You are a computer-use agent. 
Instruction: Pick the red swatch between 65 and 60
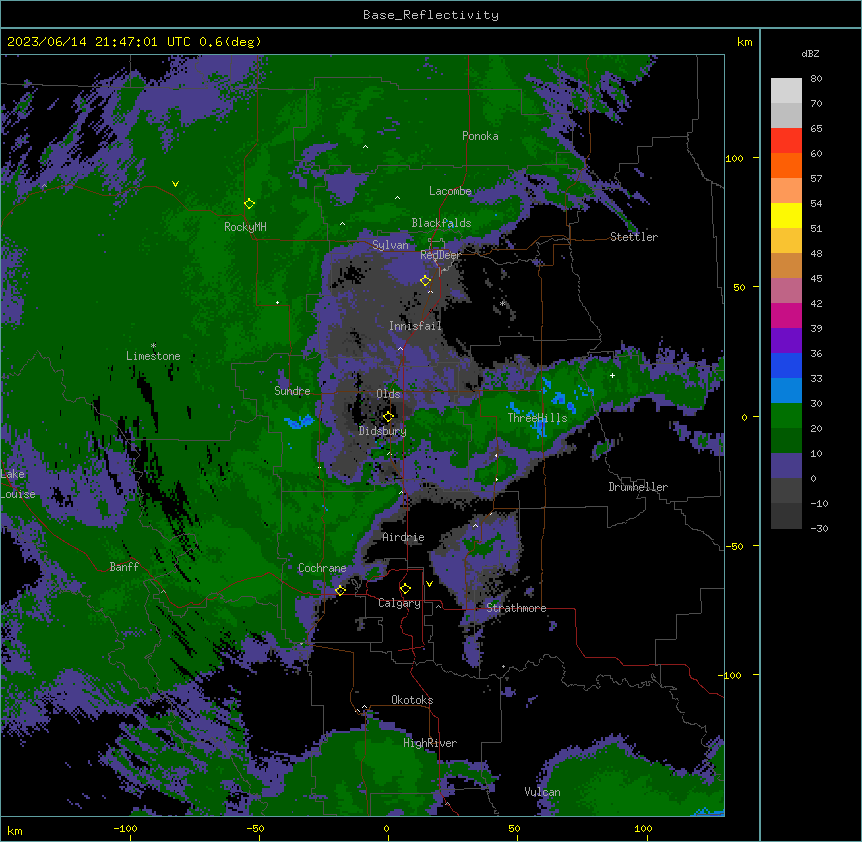coord(786,140)
